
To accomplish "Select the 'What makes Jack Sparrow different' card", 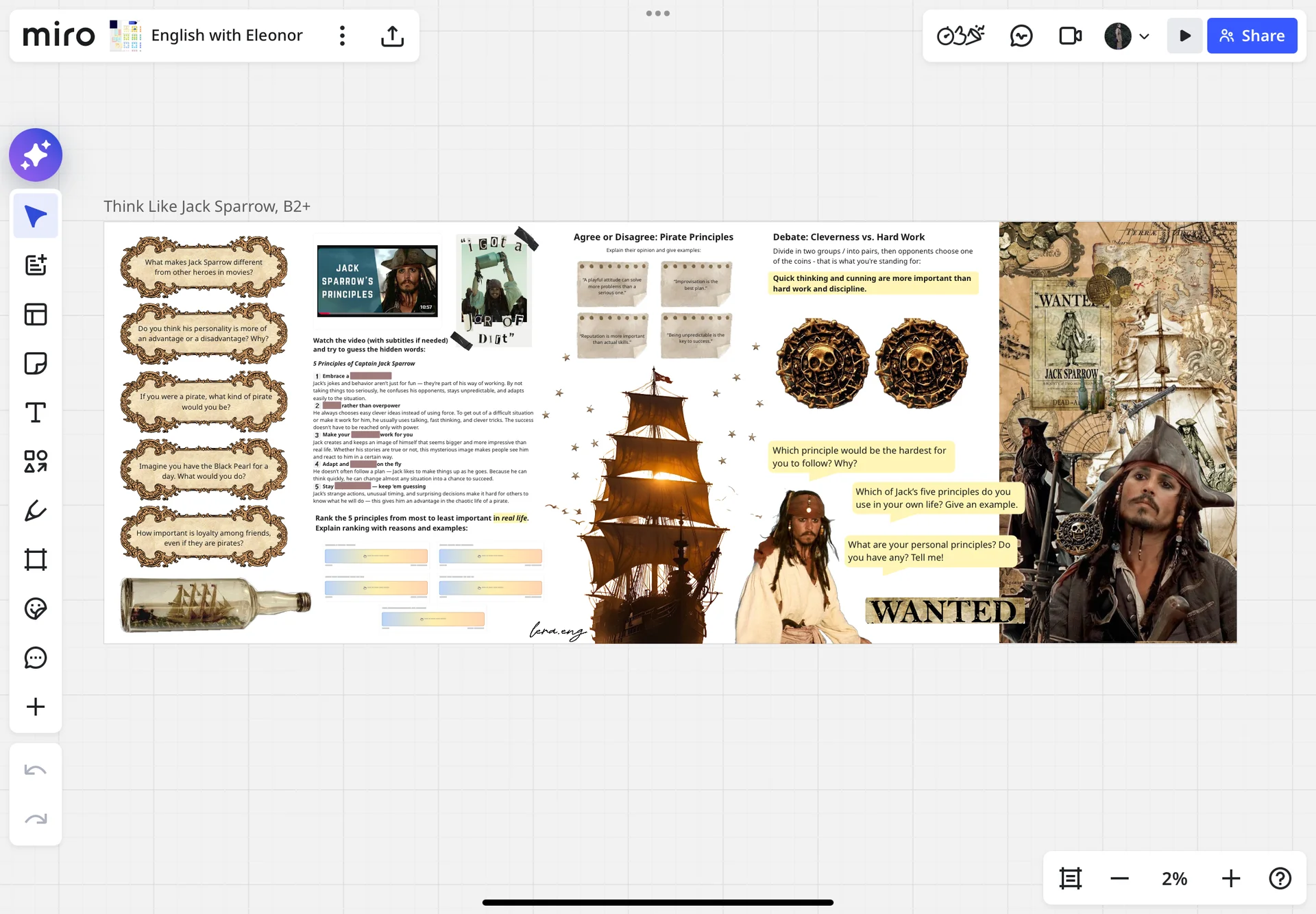I will click(204, 267).
